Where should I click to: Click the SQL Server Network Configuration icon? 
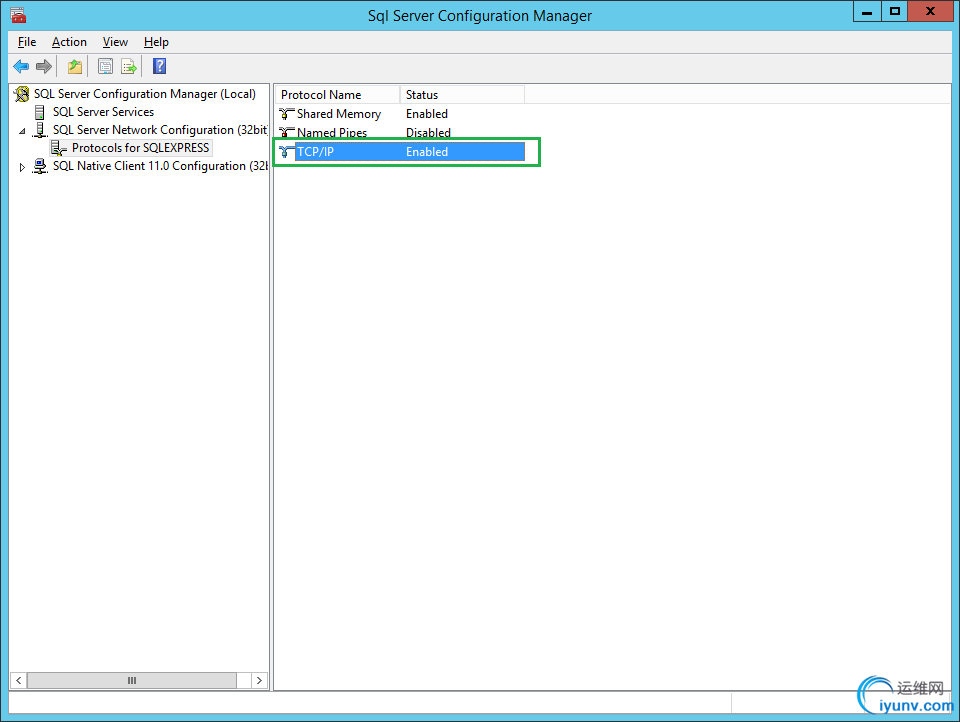[x=40, y=130]
